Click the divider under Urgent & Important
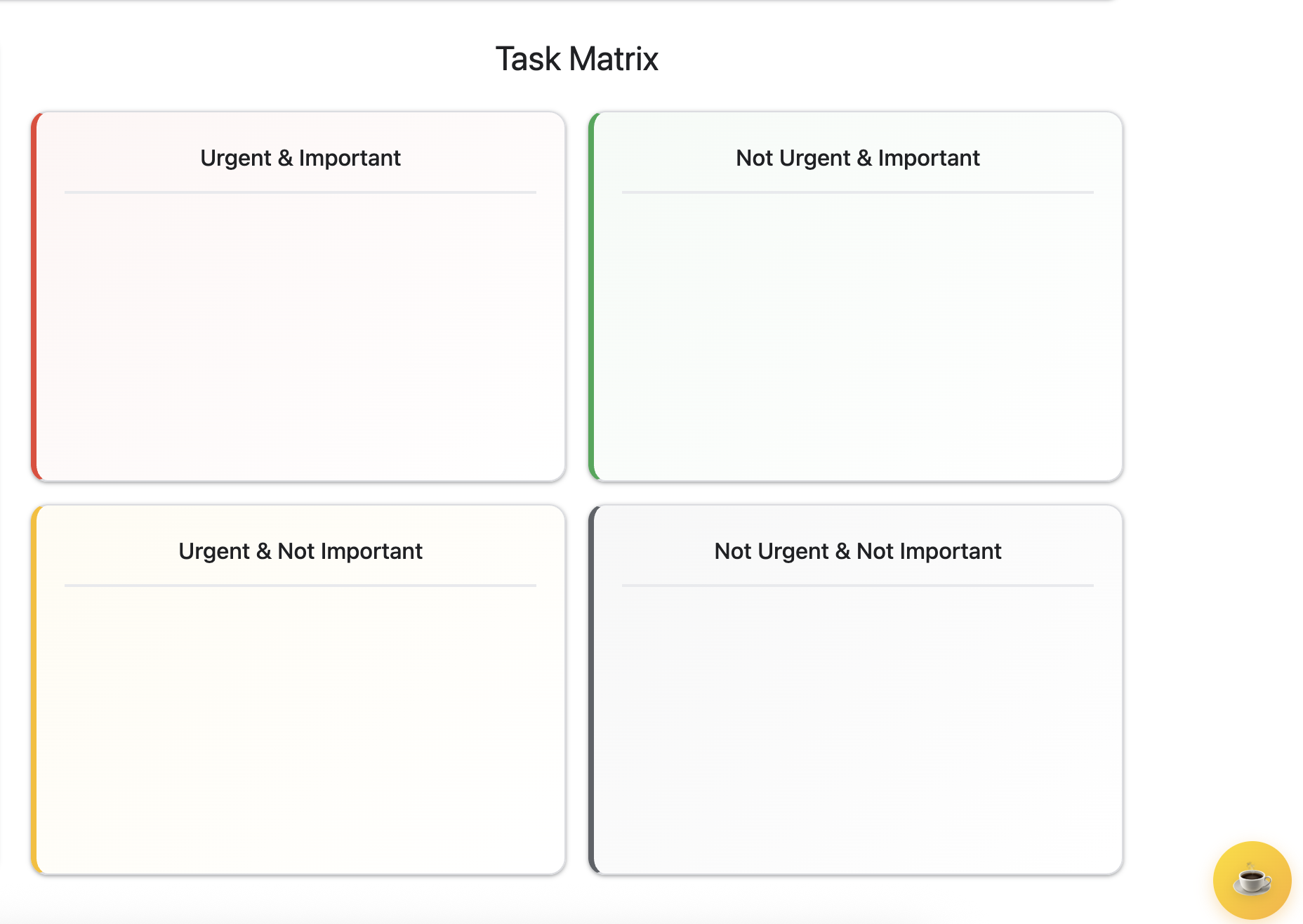 (x=300, y=192)
